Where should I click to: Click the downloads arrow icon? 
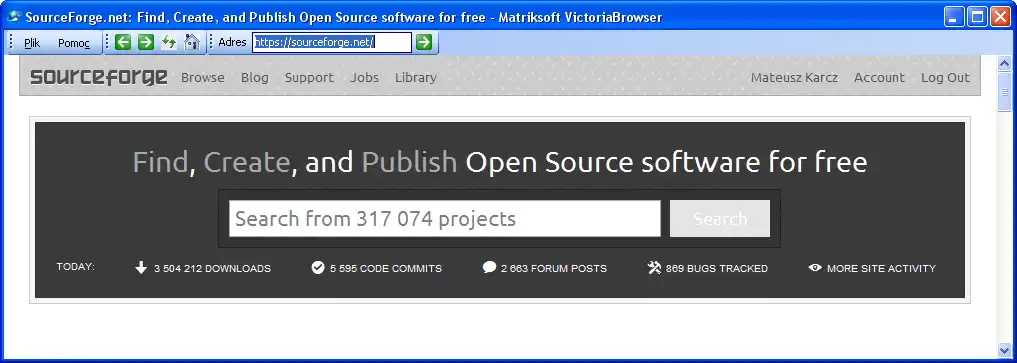tap(141, 268)
